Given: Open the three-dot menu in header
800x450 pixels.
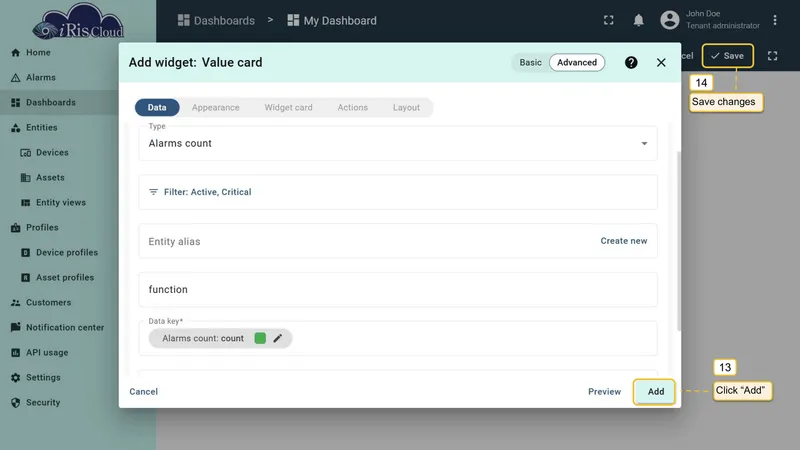Looking at the screenshot, I should coord(775,20).
